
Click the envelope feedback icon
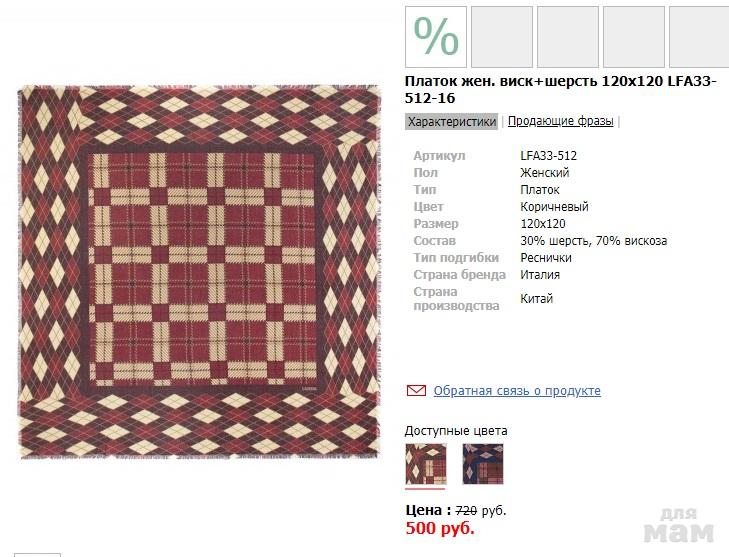(x=416, y=390)
